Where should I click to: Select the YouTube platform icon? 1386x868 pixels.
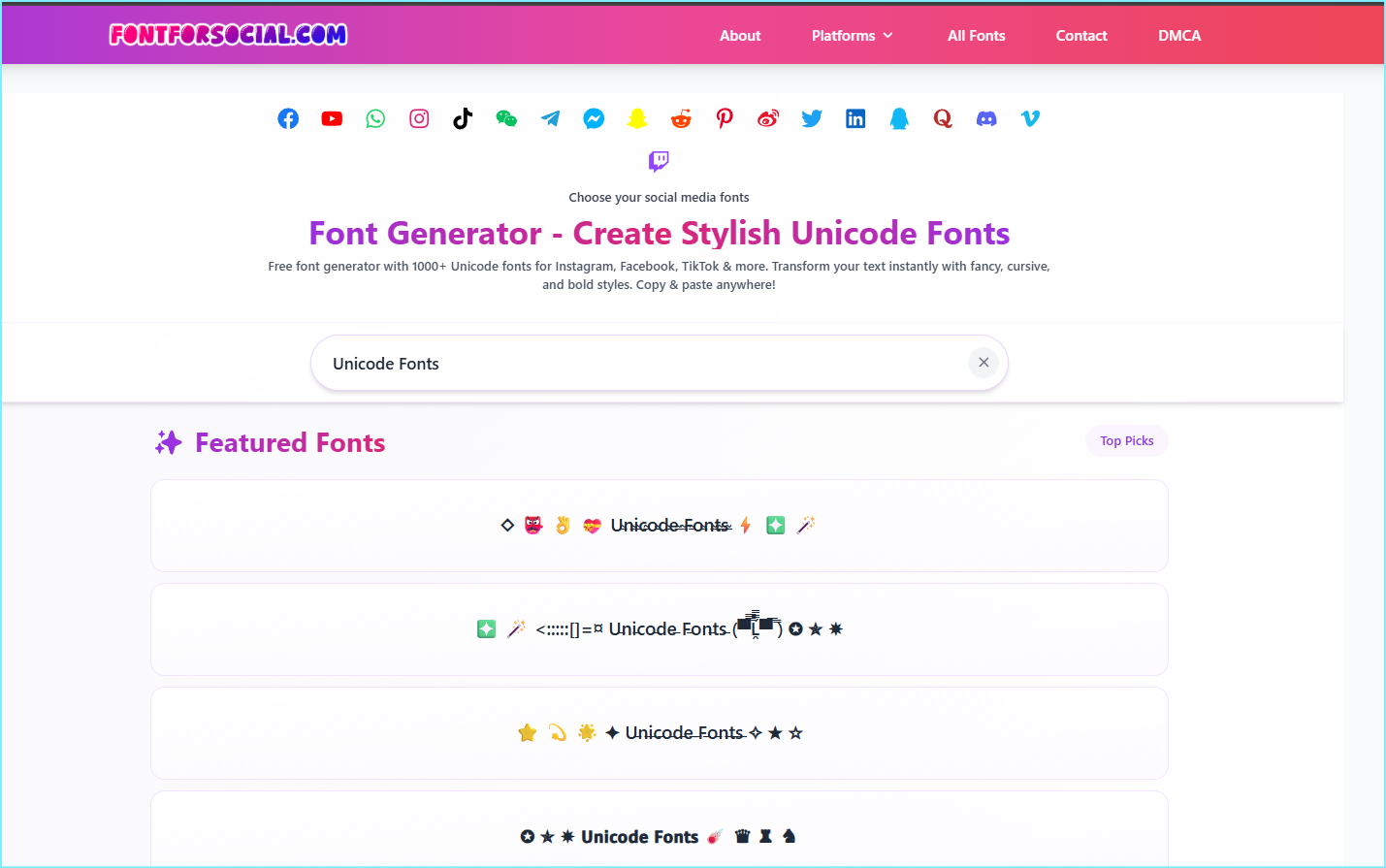[332, 118]
